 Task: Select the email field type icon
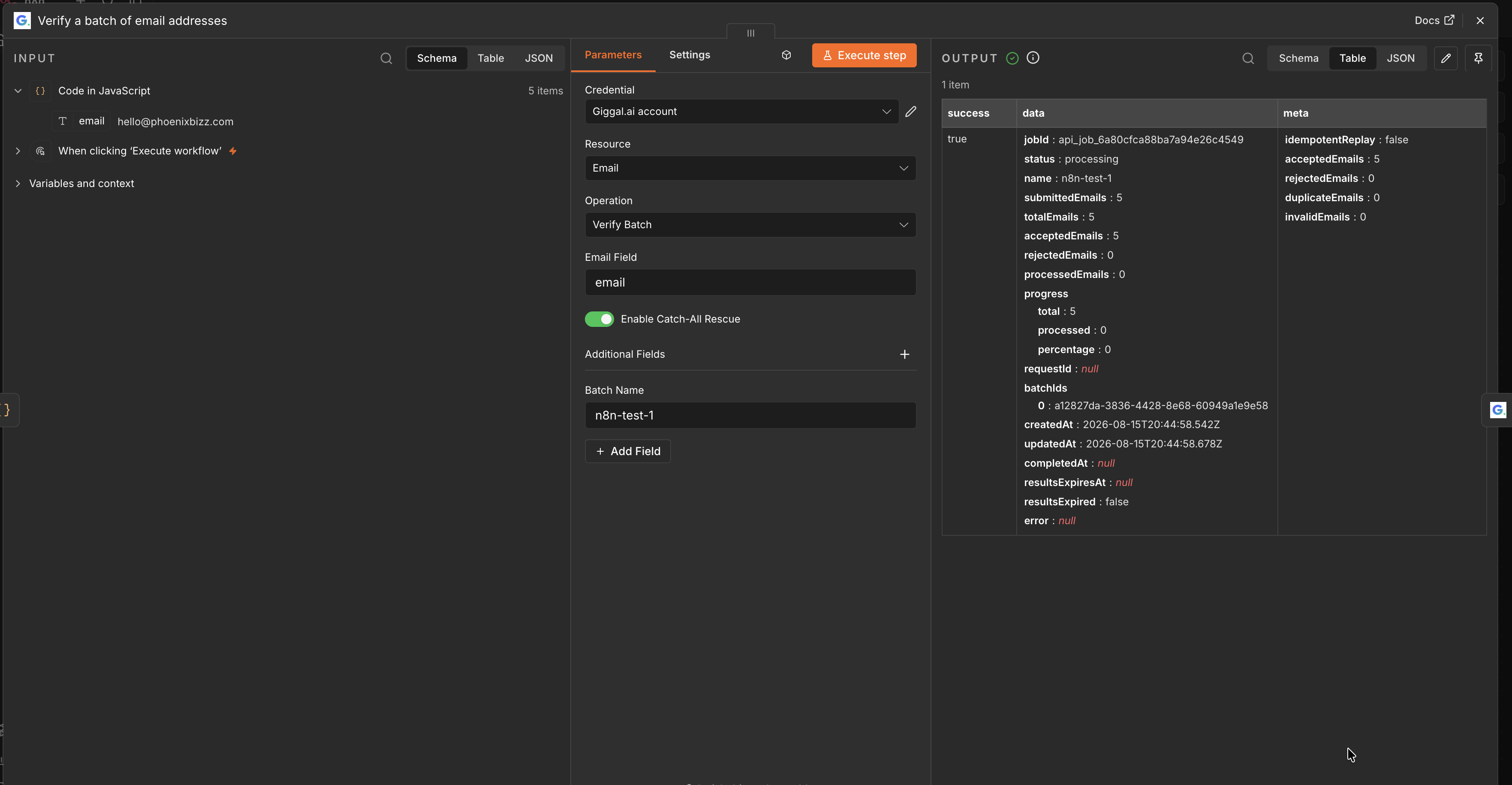pyautogui.click(x=62, y=121)
